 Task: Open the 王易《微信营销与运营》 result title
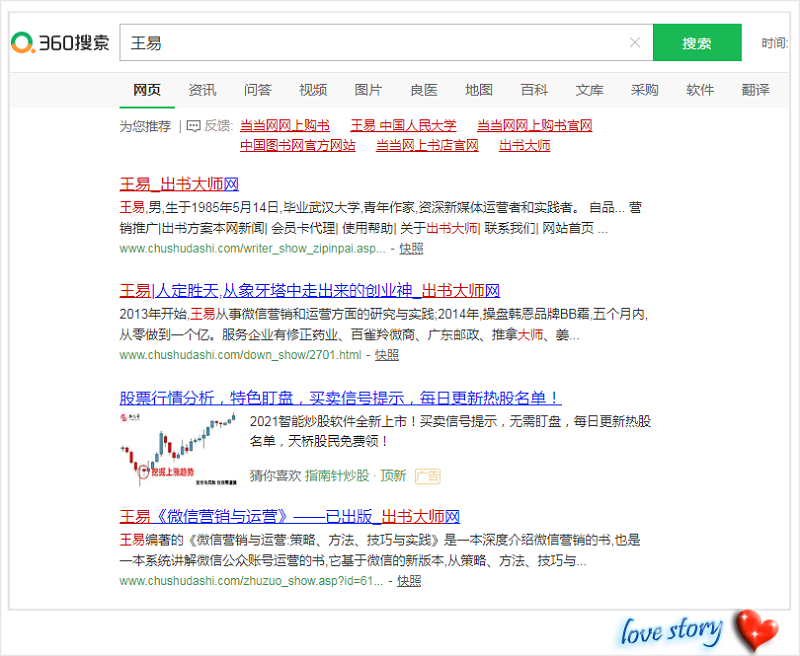coord(289,517)
